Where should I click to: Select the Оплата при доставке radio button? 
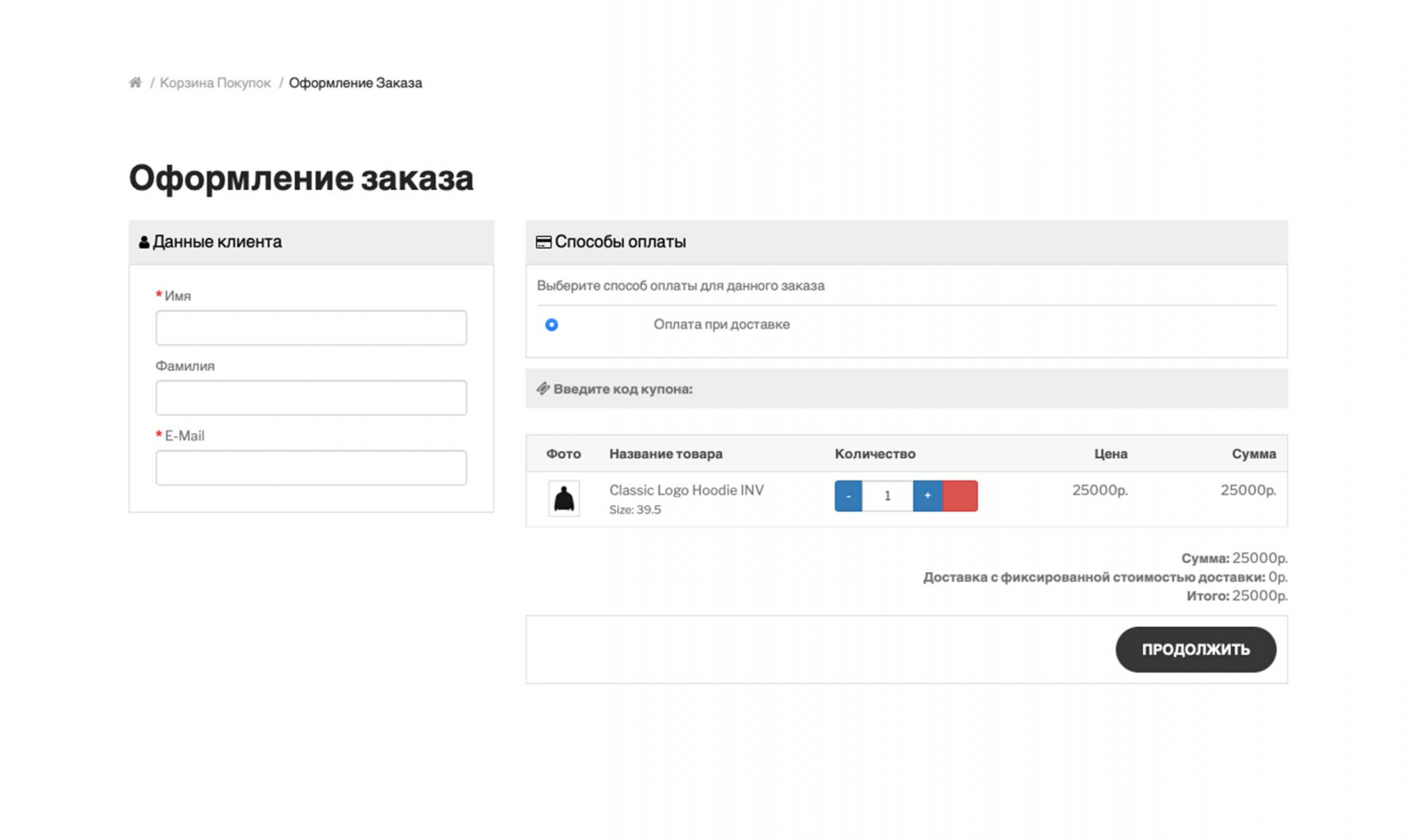pos(552,325)
